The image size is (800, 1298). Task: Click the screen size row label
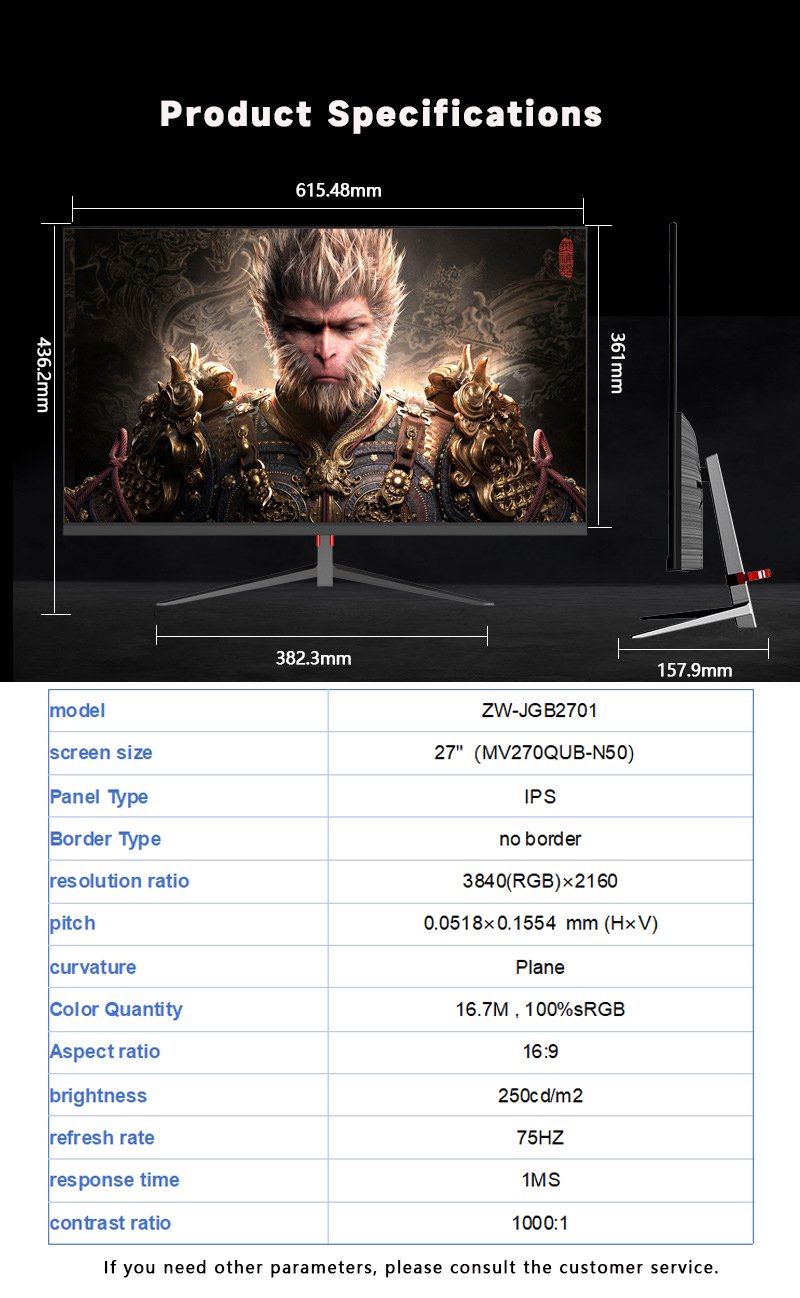pos(101,753)
